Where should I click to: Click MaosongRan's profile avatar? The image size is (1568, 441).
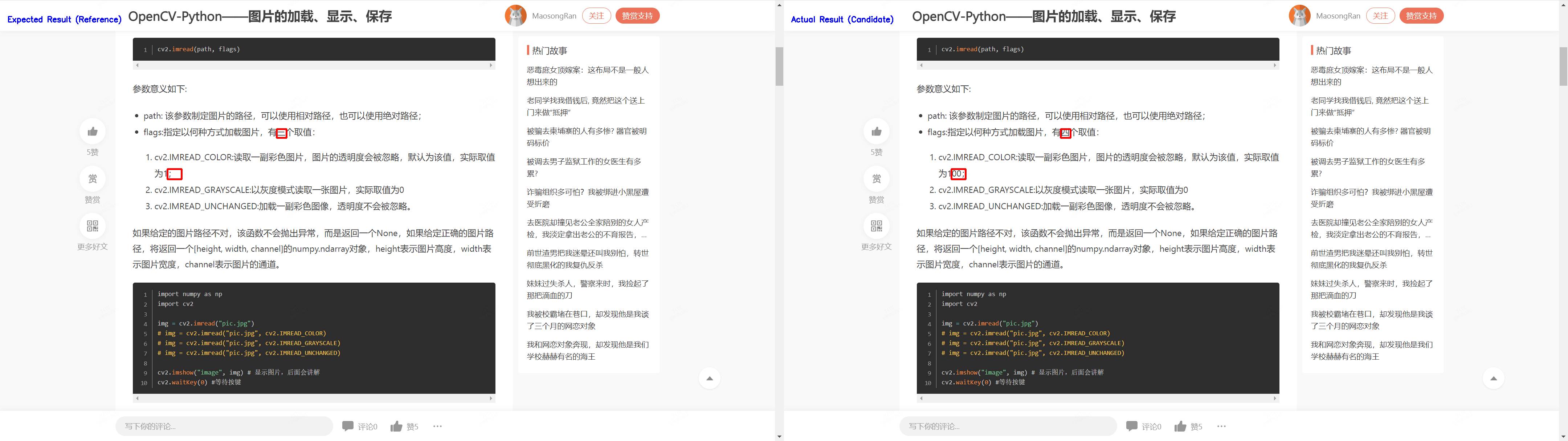515,15
